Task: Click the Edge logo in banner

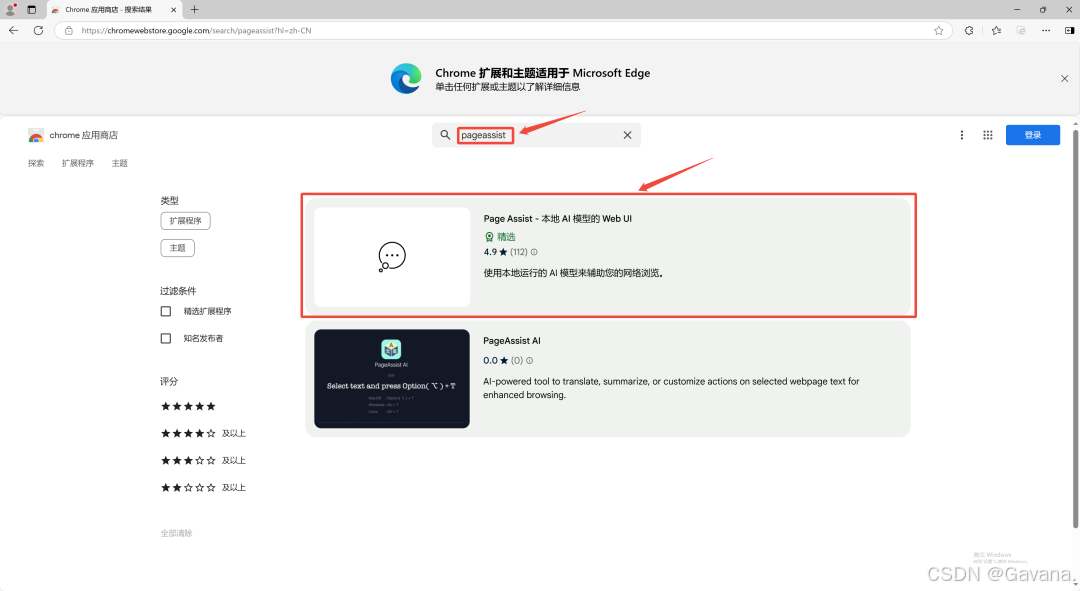Action: click(x=406, y=79)
